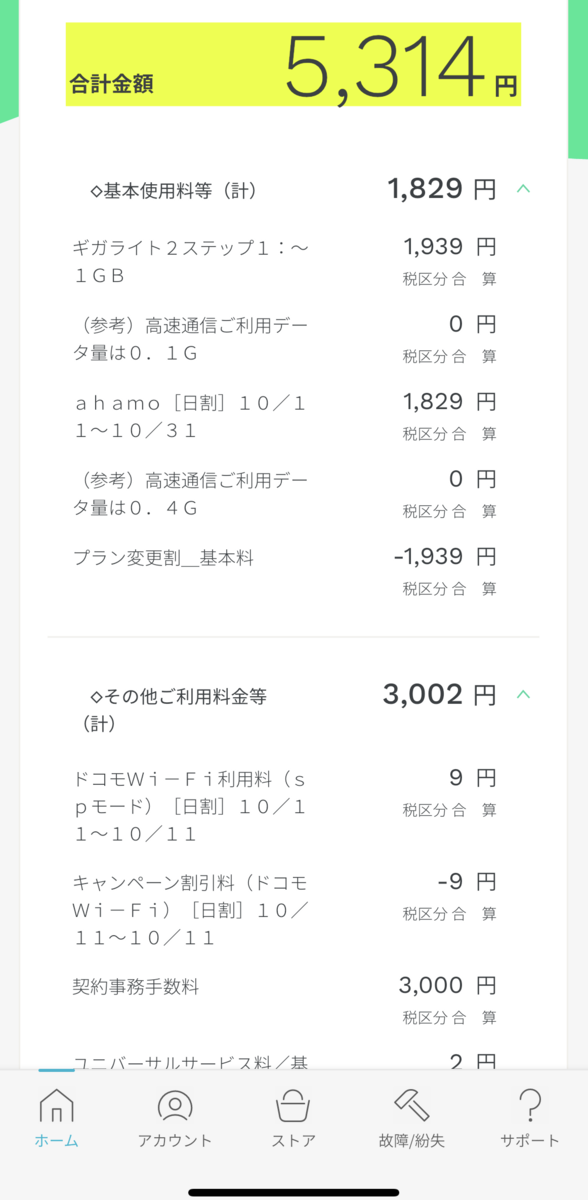588x1200 pixels.
Task: Tap the ギガライト2ステップ1 charge row
Action: [285, 261]
